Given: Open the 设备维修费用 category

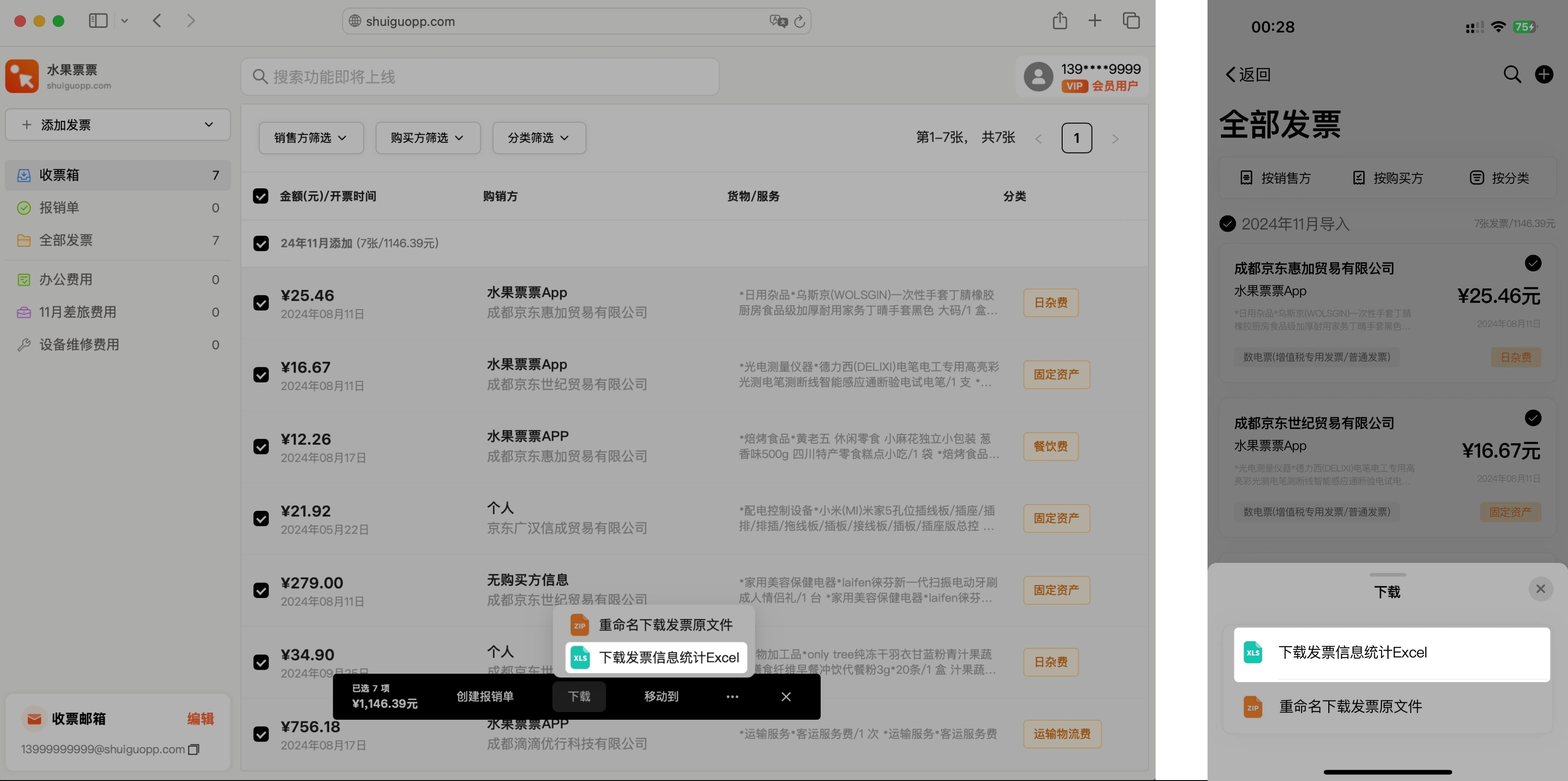Looking at the screenshot, I should (118, 344).
